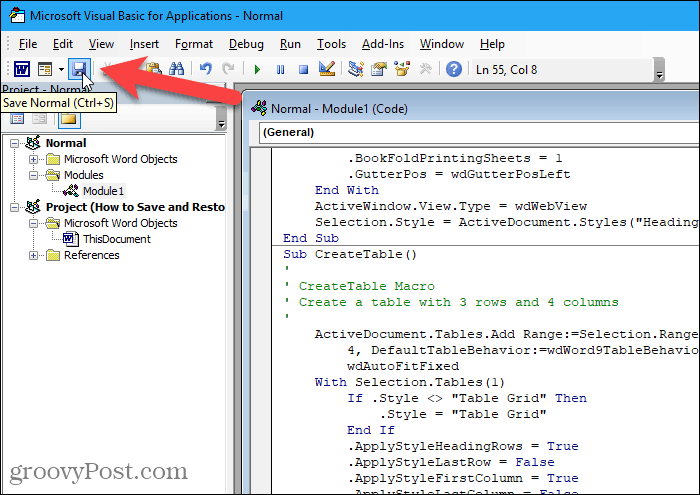Open the (General) object combo box

pyautogui.click(x=479, y=133)
